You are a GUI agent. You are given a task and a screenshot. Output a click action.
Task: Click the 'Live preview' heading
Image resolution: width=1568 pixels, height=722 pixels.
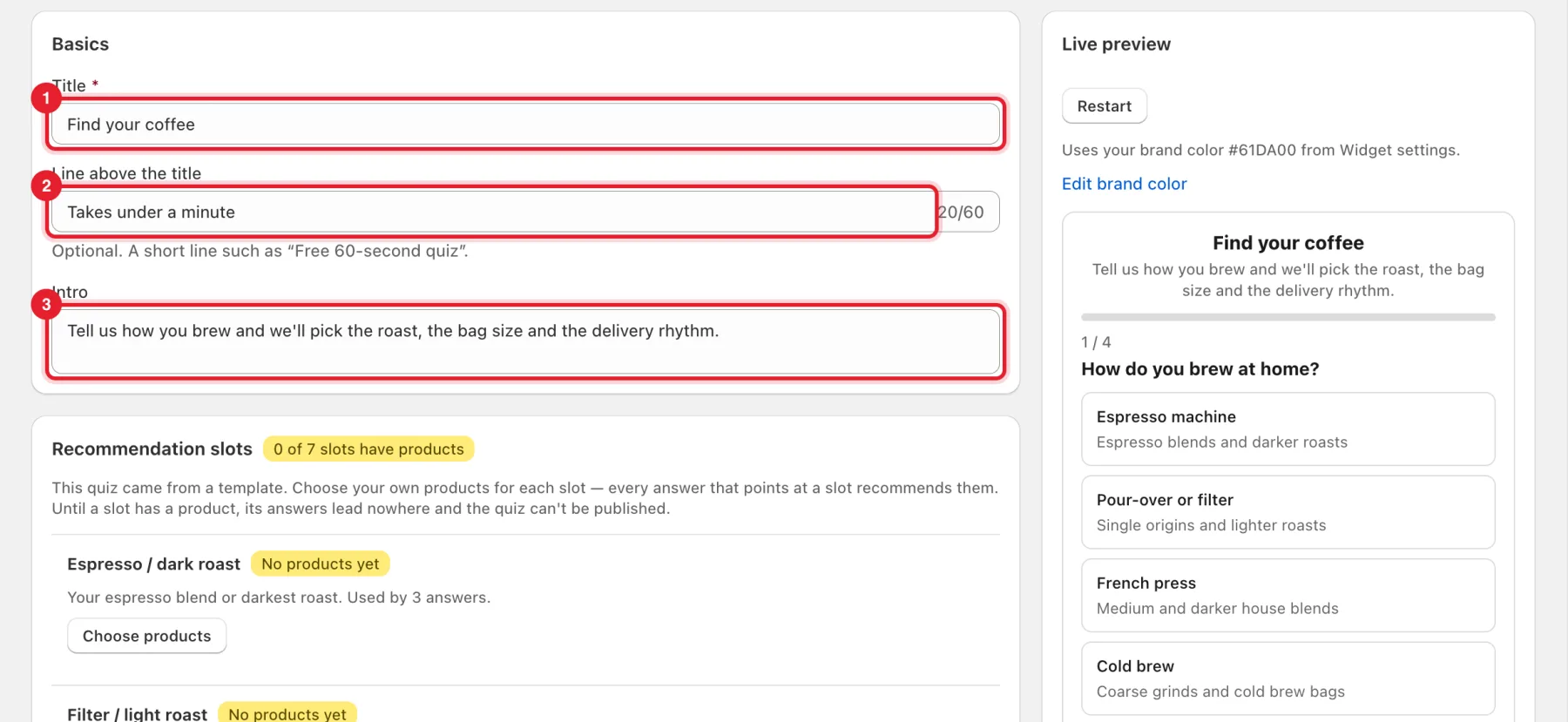pos(1116,44)
